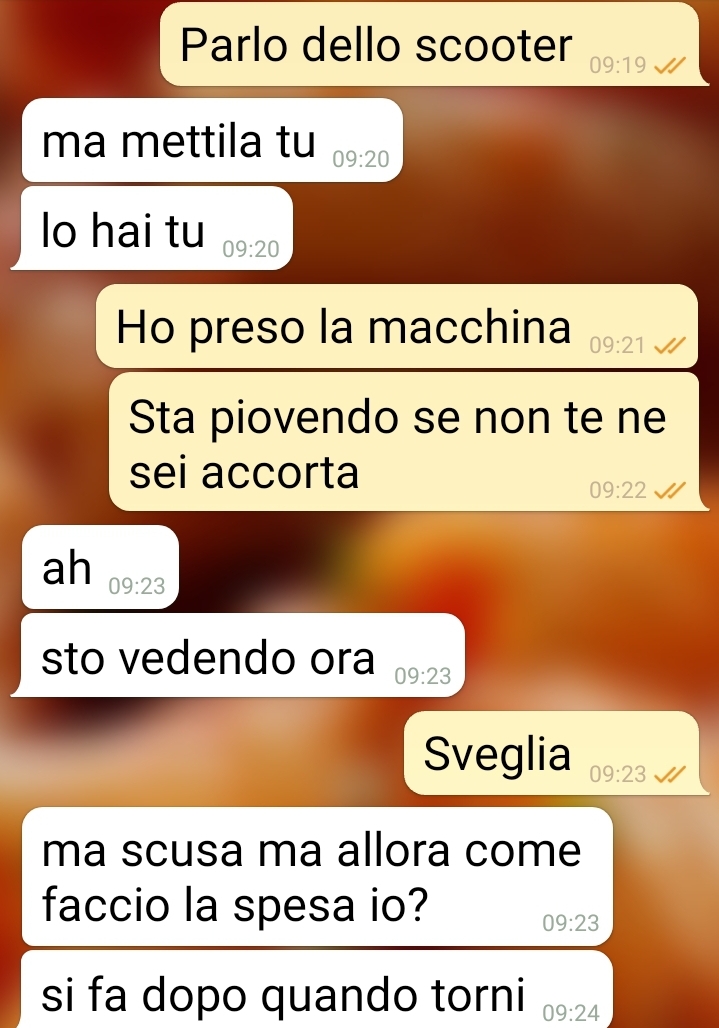The width and height of the screenshot is (719, 1028).
Task: Tap read-receipt checkmarks on 'Sveglia' message
Action: [x=670, y=774]
